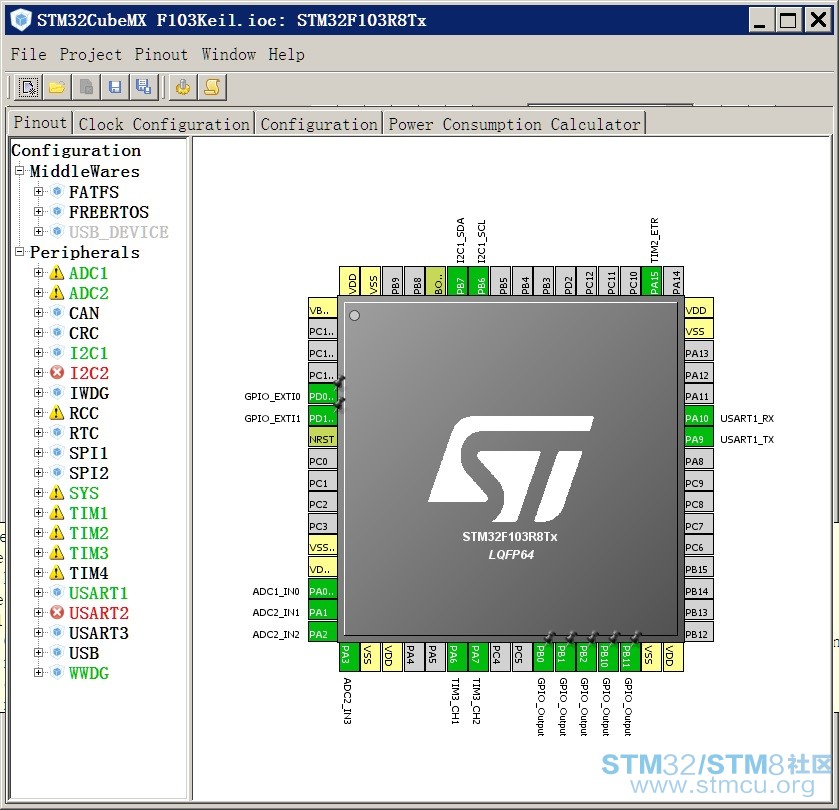Image resolution: width=839 pixels, height=810 pixels.
Task: Select the Pinout tab
Action: (x=40, y=123)
